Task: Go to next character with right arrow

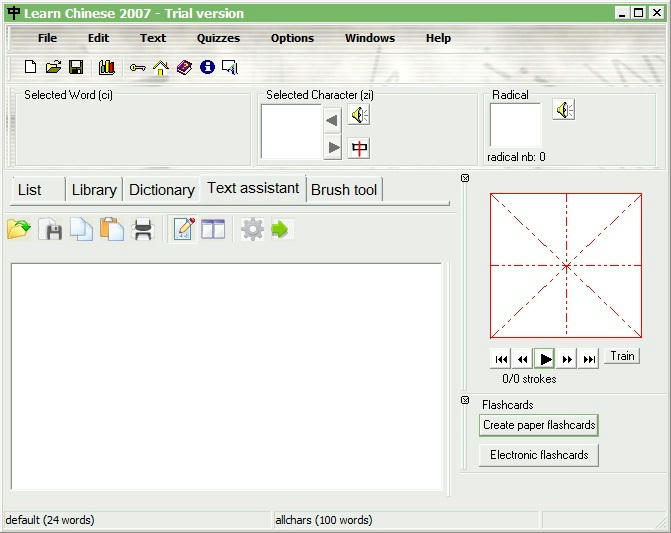Action: [x=333, y=148]
